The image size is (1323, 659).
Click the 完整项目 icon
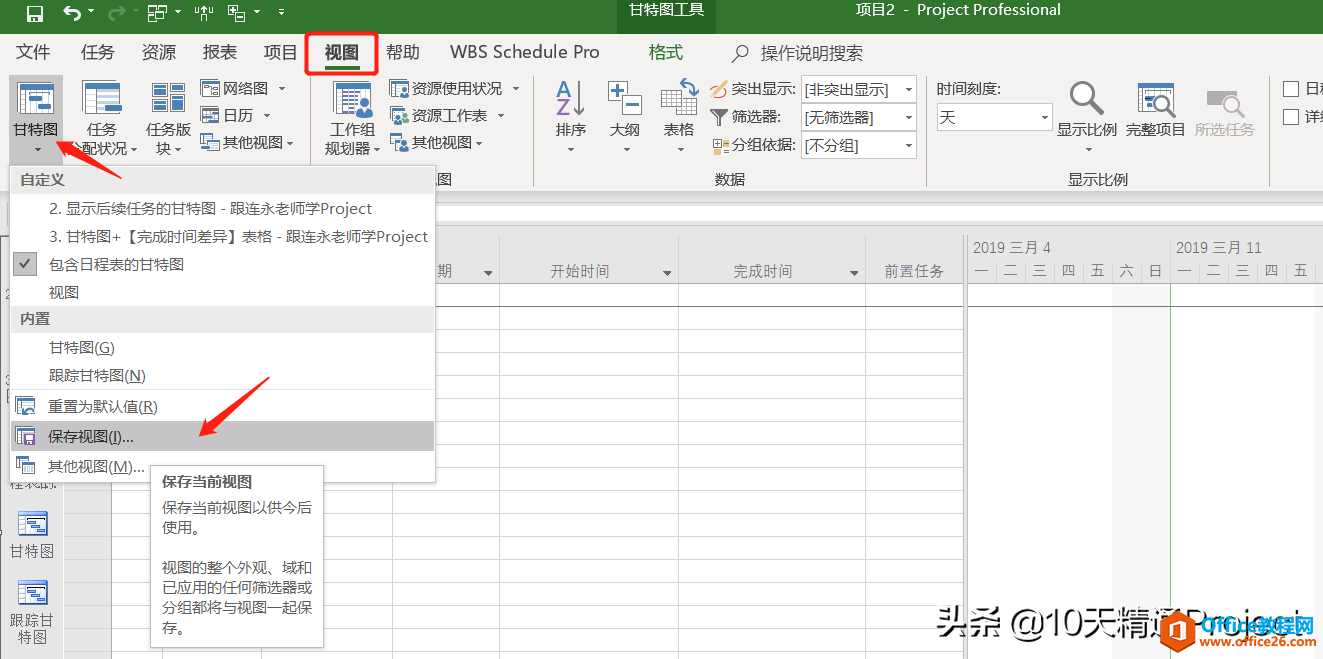(x=1156, y=99)
